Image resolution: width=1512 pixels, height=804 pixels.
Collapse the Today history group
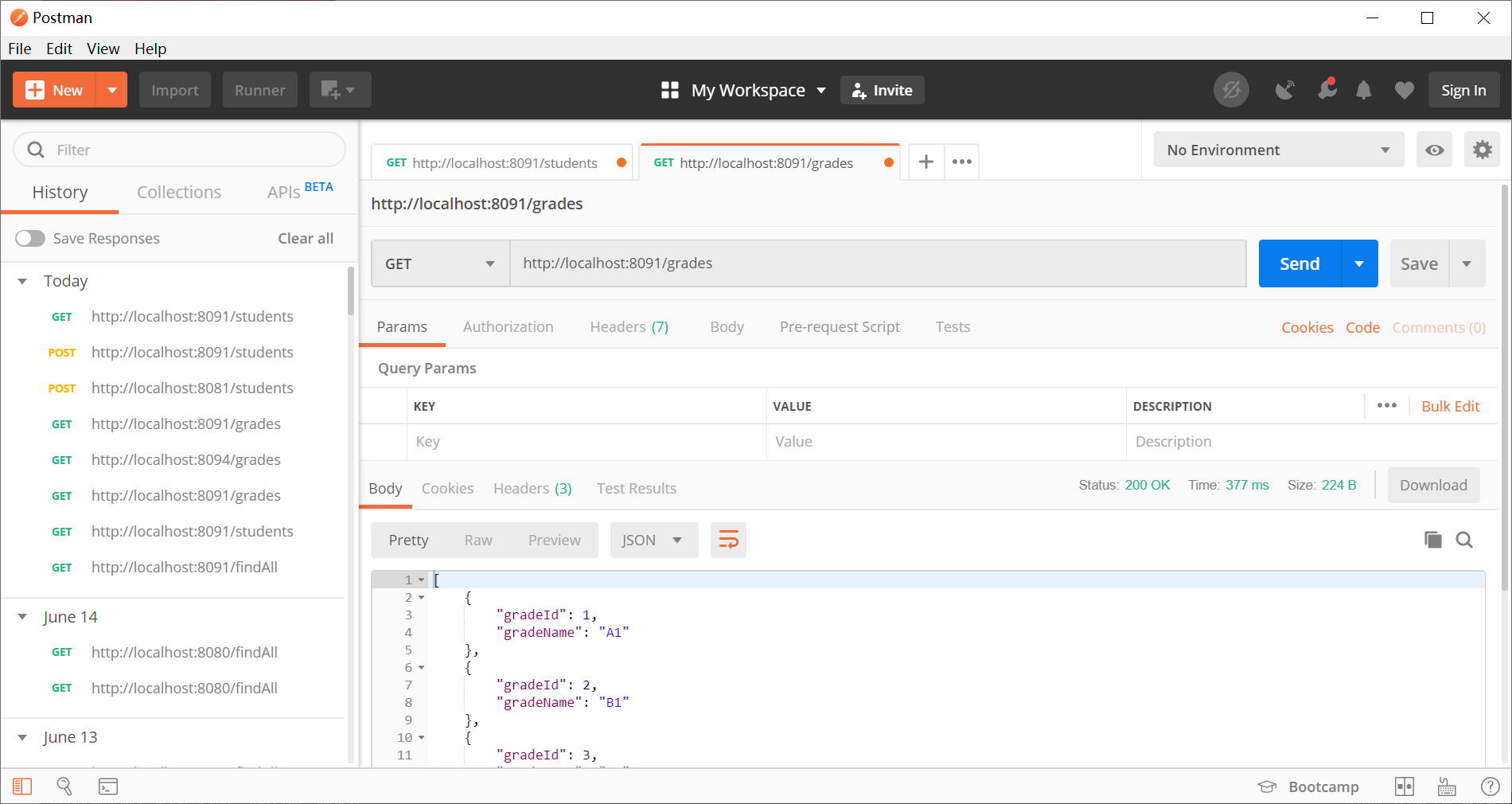pos(22,281)
